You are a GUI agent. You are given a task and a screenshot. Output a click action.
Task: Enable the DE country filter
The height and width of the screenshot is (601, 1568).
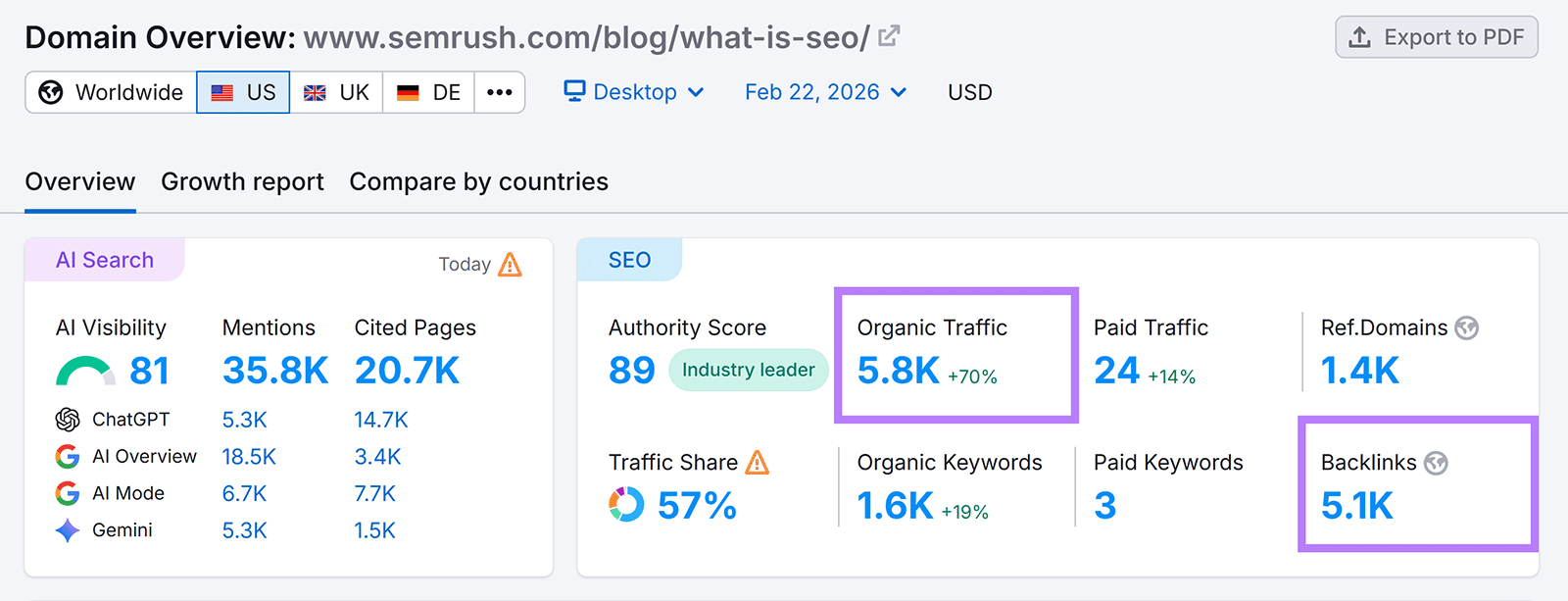coord(427,91)
